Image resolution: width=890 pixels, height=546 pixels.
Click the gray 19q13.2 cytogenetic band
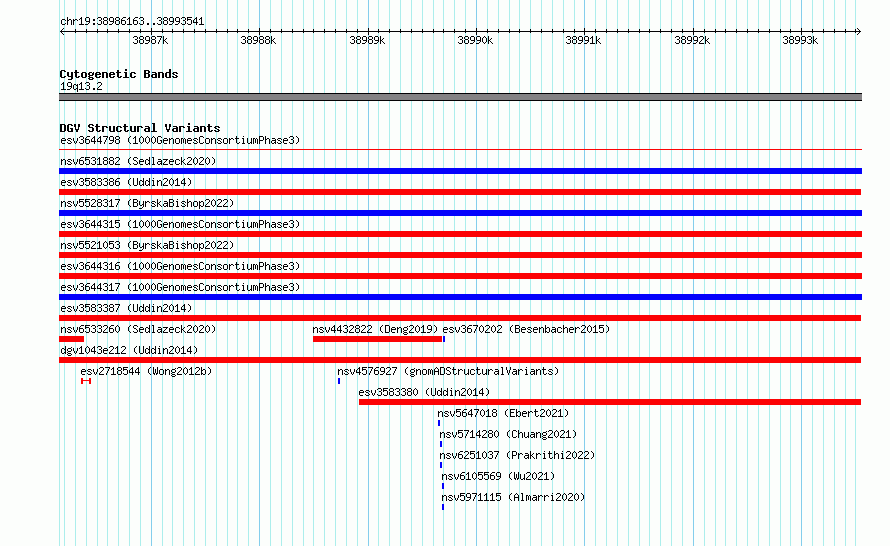(460, 97)
